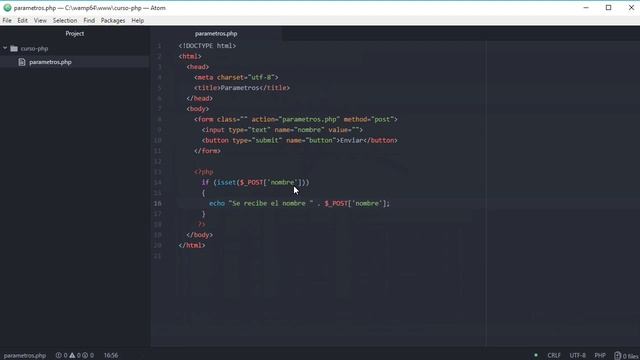Change UTF-8 file encoding
The width and height of the screenshot is (640, 360).
577,356
